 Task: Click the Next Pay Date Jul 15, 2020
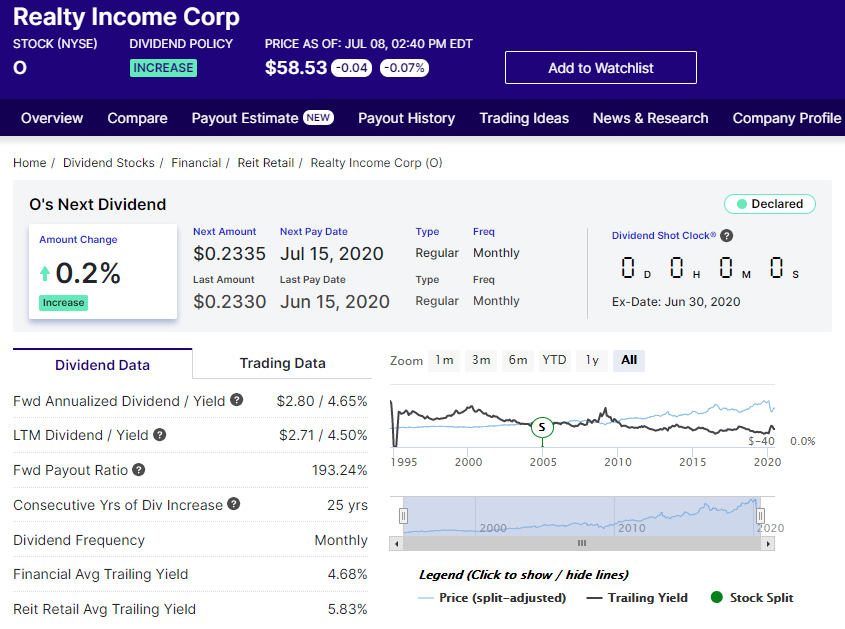click(x=331, y=253)
